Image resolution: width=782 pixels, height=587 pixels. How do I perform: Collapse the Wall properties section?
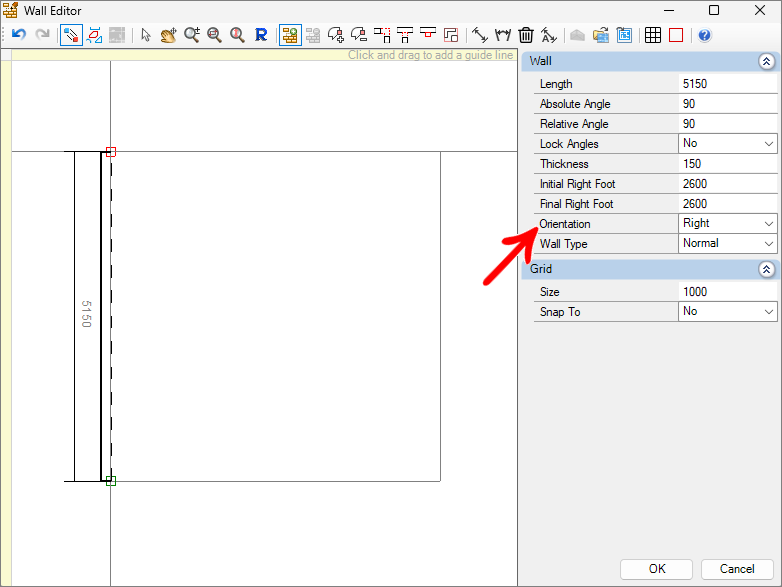coord(766,61)
